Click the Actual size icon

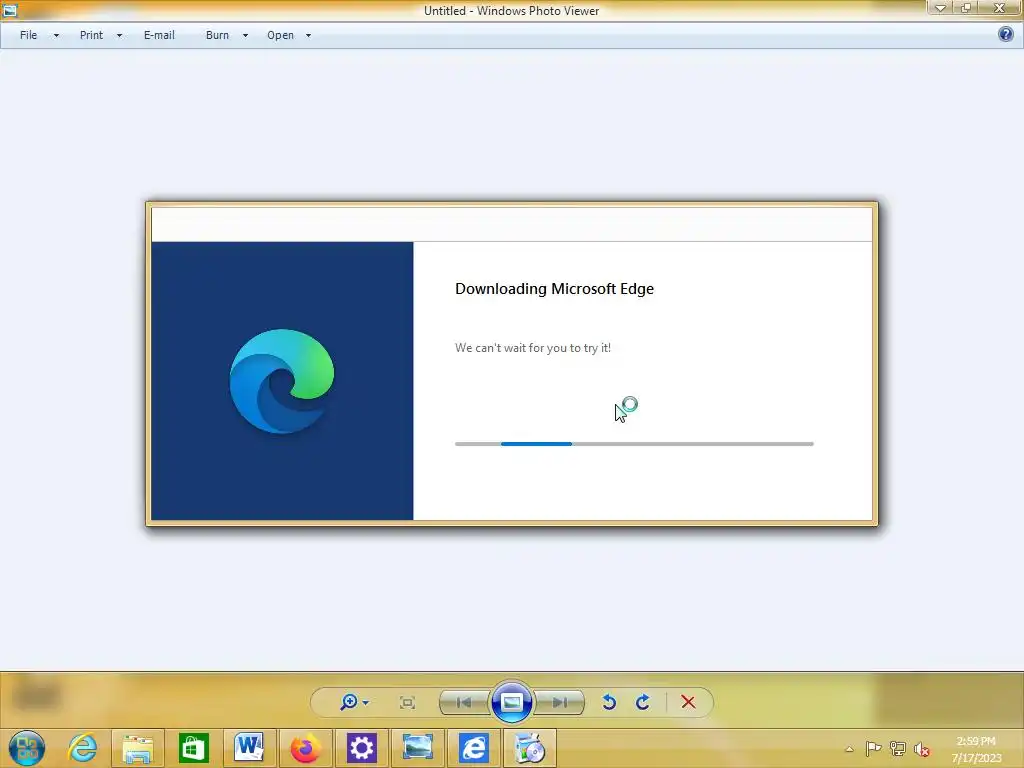[x=407, y=703]
